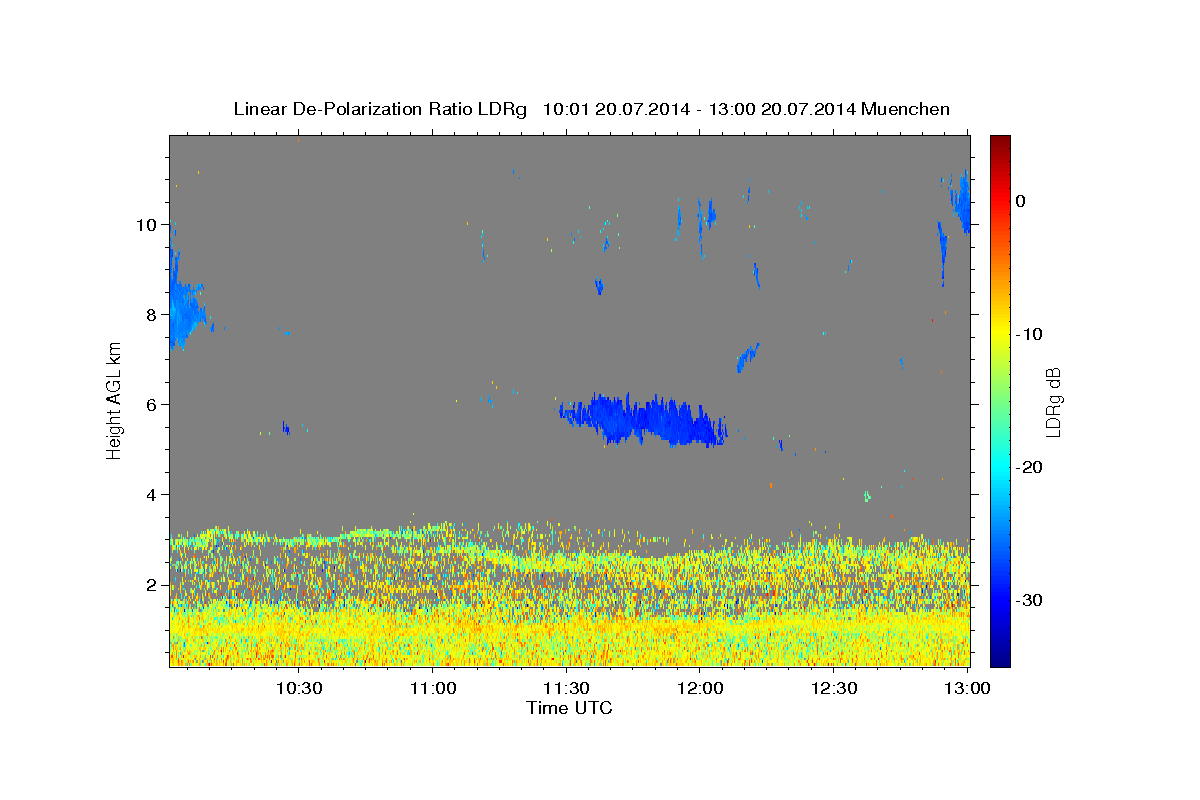Click the station name 'Muenchen' in the title
Screen dimensions: 1200x800
pos(906,109)
